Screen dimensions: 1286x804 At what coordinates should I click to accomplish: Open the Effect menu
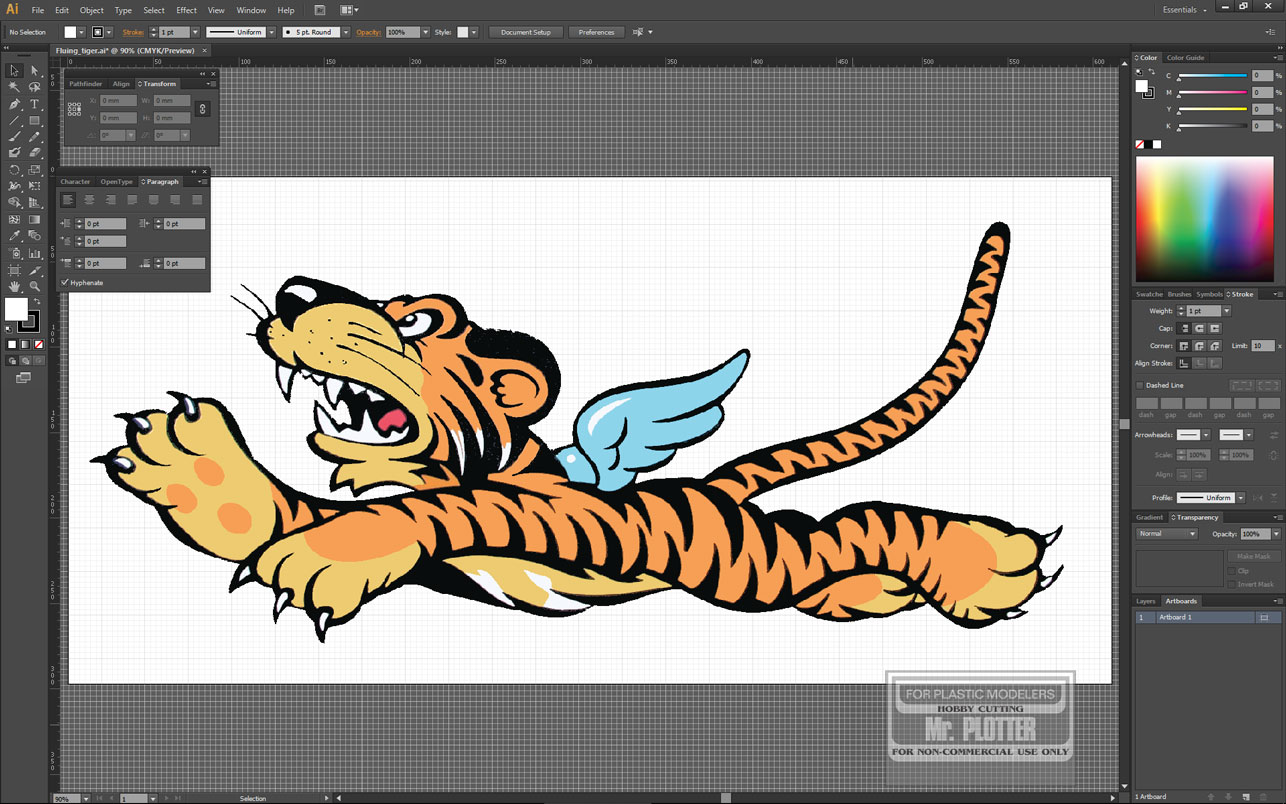[186, 10]
